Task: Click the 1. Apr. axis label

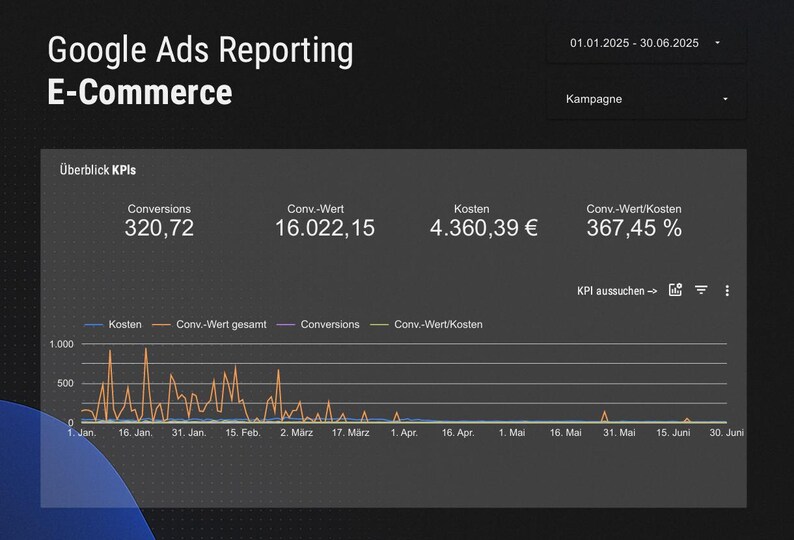Action: point(404,433)
